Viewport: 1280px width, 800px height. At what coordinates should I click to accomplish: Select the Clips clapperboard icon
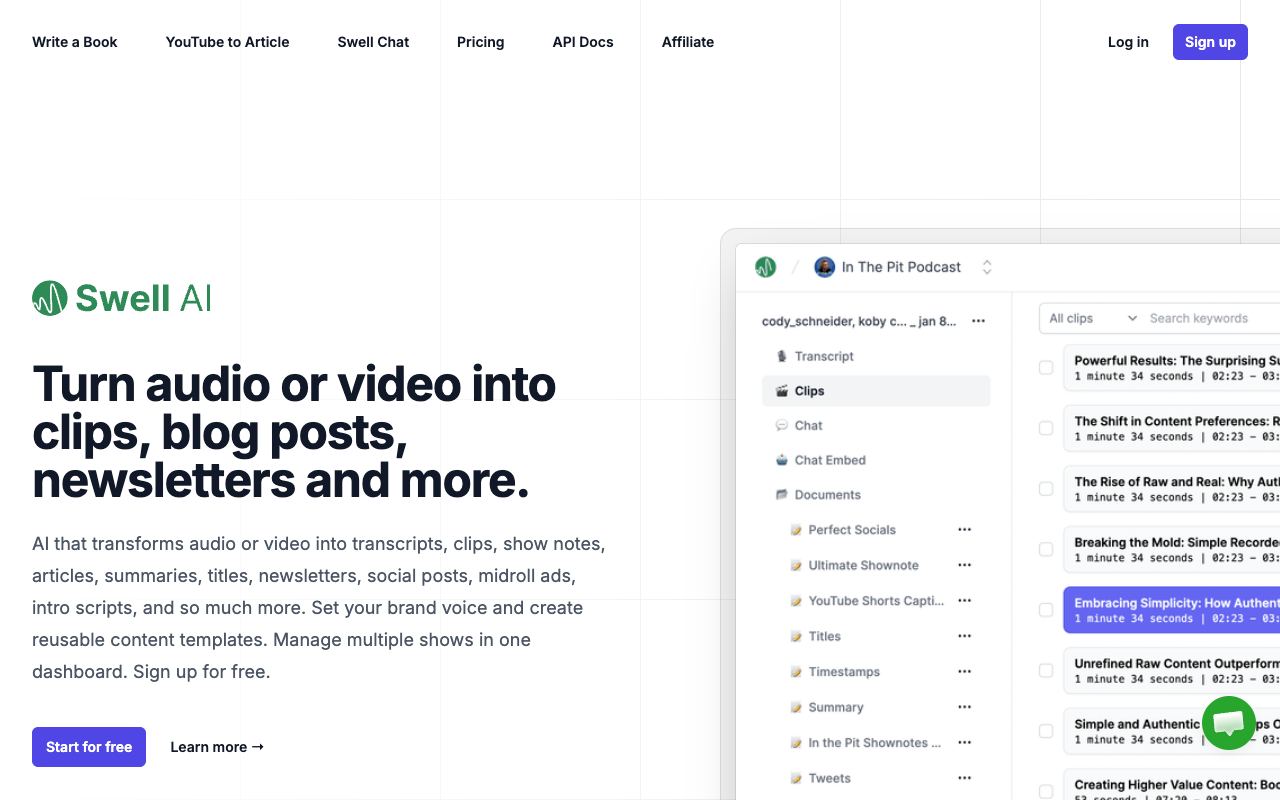(782, 391)
